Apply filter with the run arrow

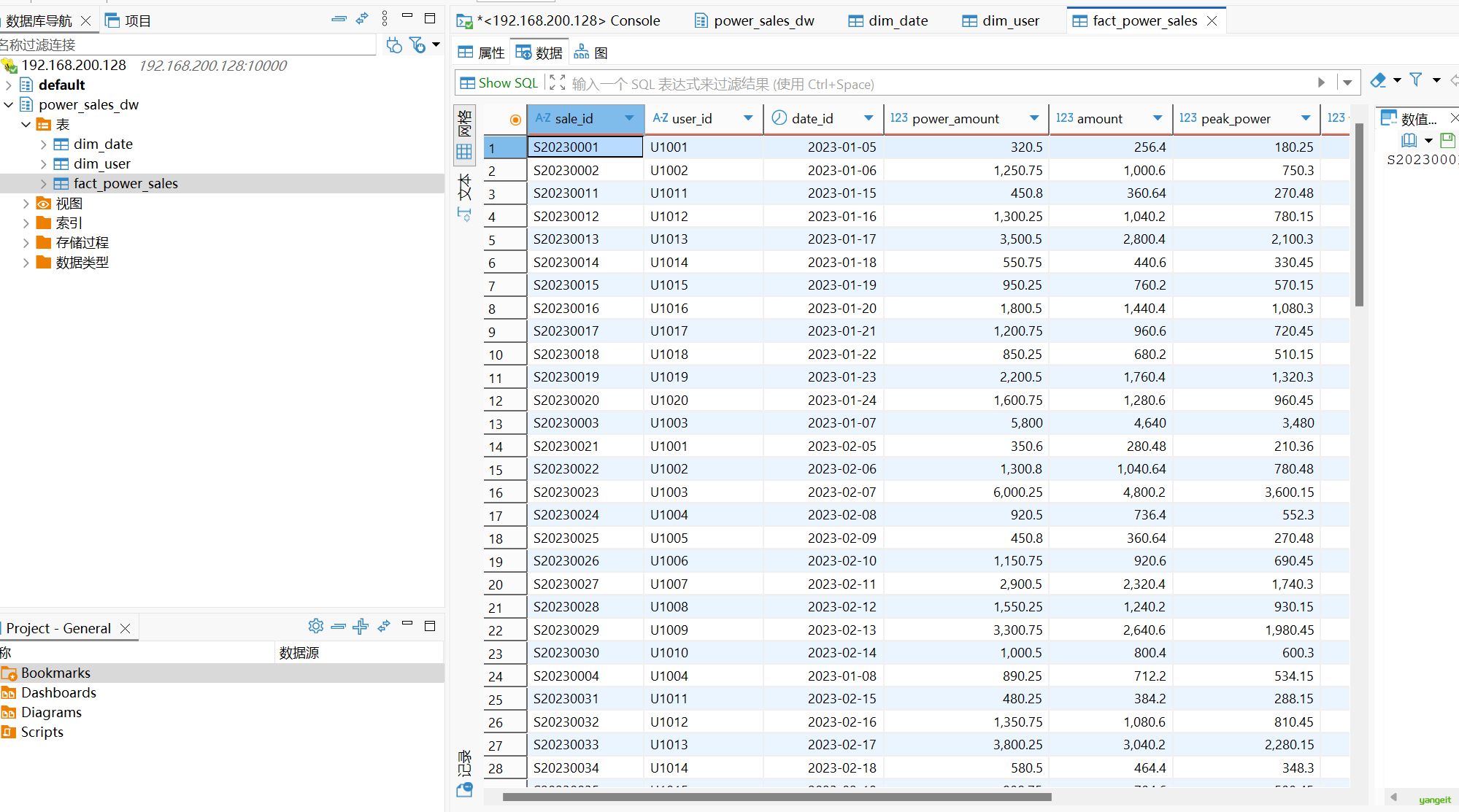click(x=1321, y=83)
